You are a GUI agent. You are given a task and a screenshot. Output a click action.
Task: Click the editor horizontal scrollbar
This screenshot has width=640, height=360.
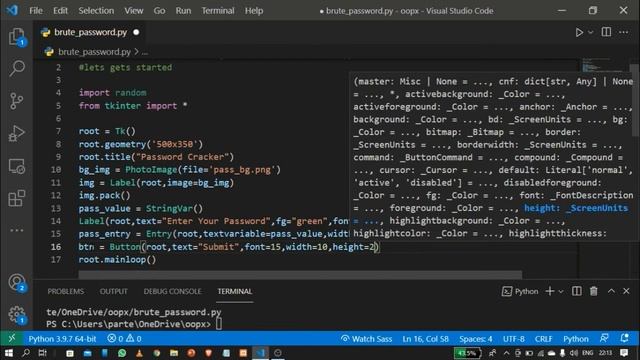[300, 274]
